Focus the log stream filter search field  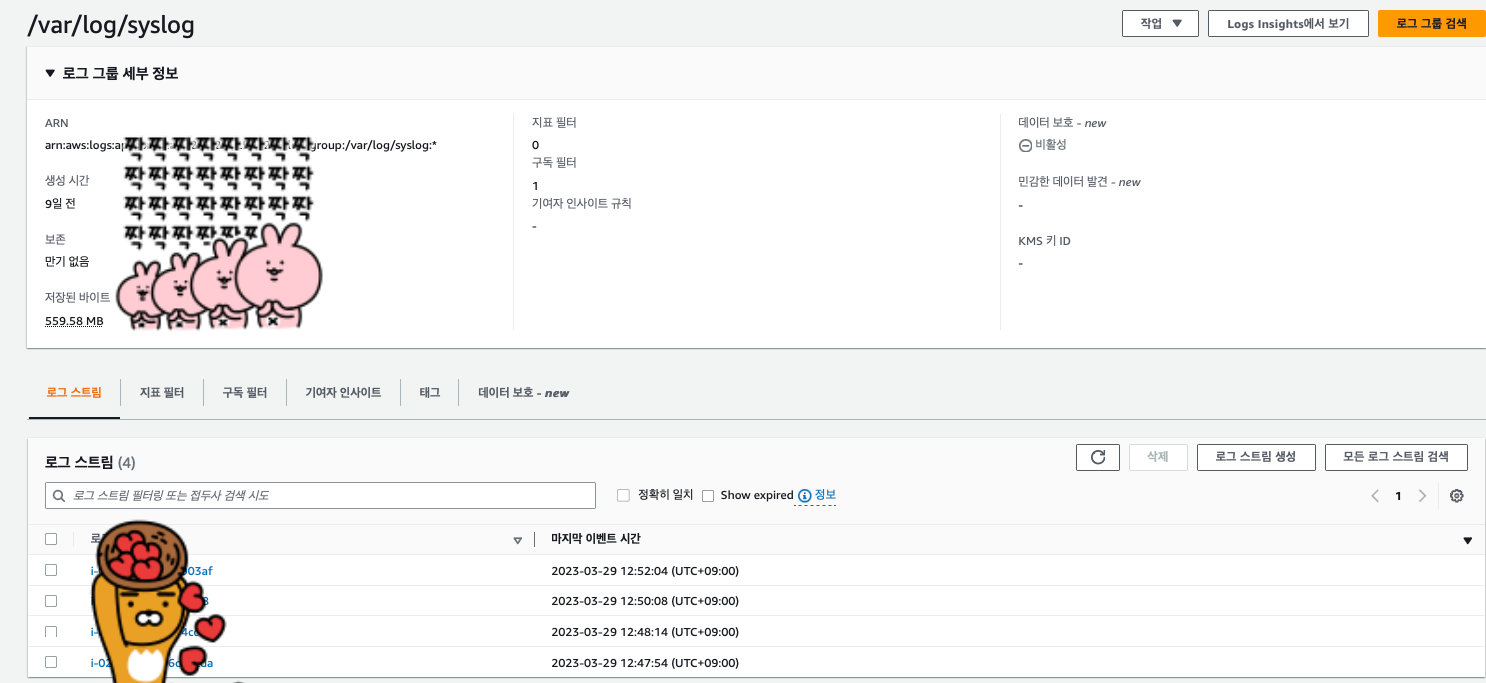[x=320, y=495]
